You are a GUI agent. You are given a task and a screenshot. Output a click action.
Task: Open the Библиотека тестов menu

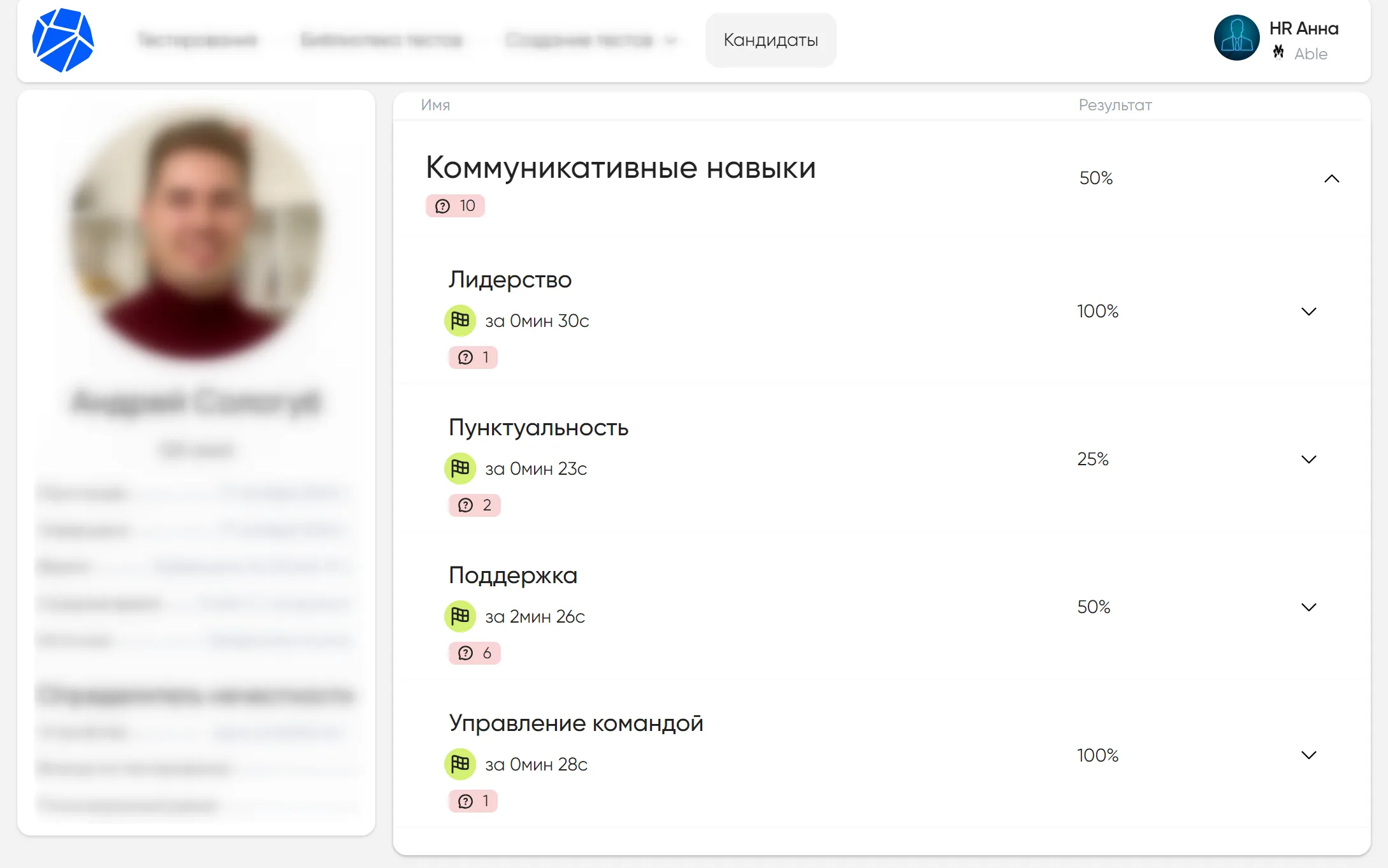pyautogui.click(x=382, y=40)
